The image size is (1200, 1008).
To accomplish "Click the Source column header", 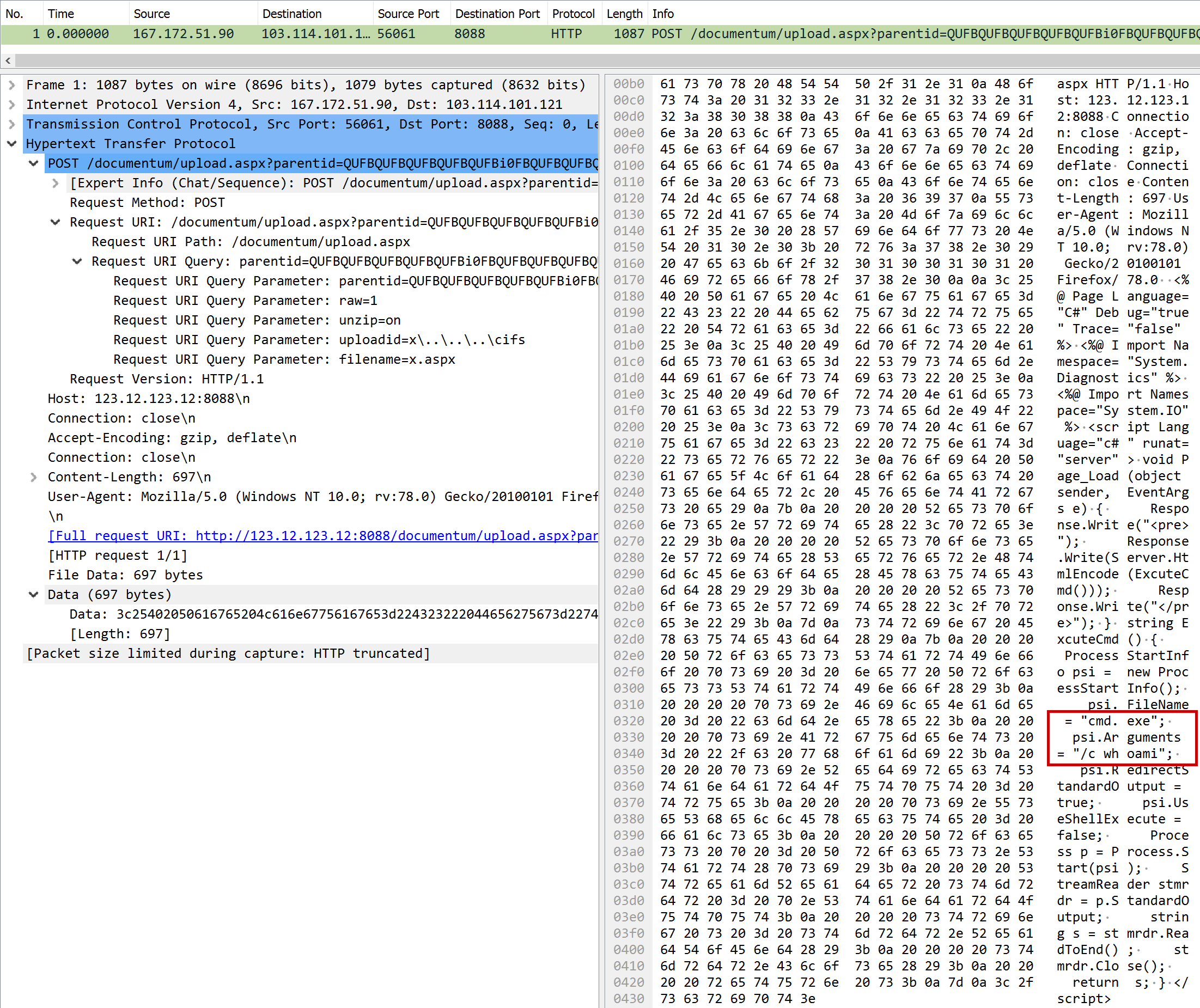I will (151, 14).
